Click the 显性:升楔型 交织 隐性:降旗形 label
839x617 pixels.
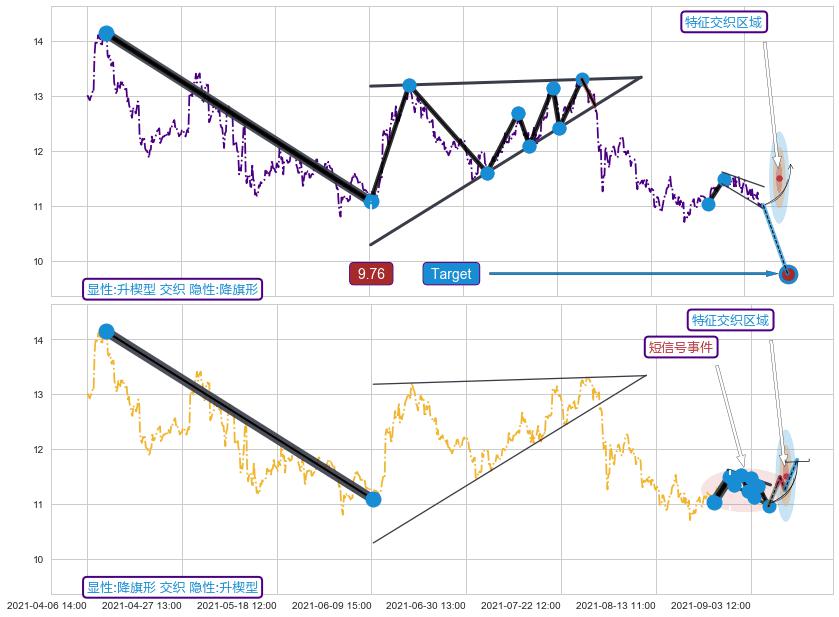[172, 290]
